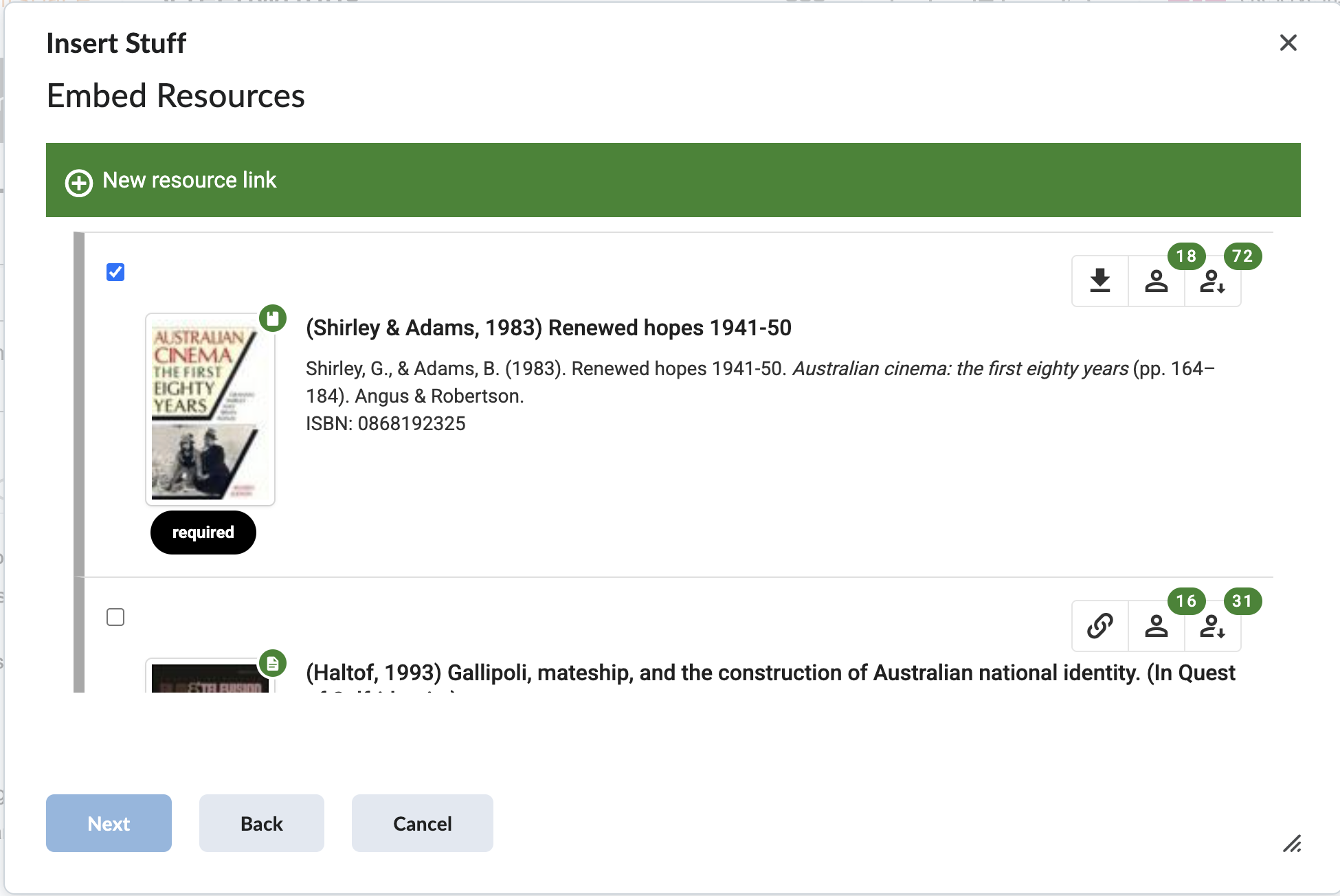
Task: Click the link icon on the Haltof resource
Action: coord(1099,626)
